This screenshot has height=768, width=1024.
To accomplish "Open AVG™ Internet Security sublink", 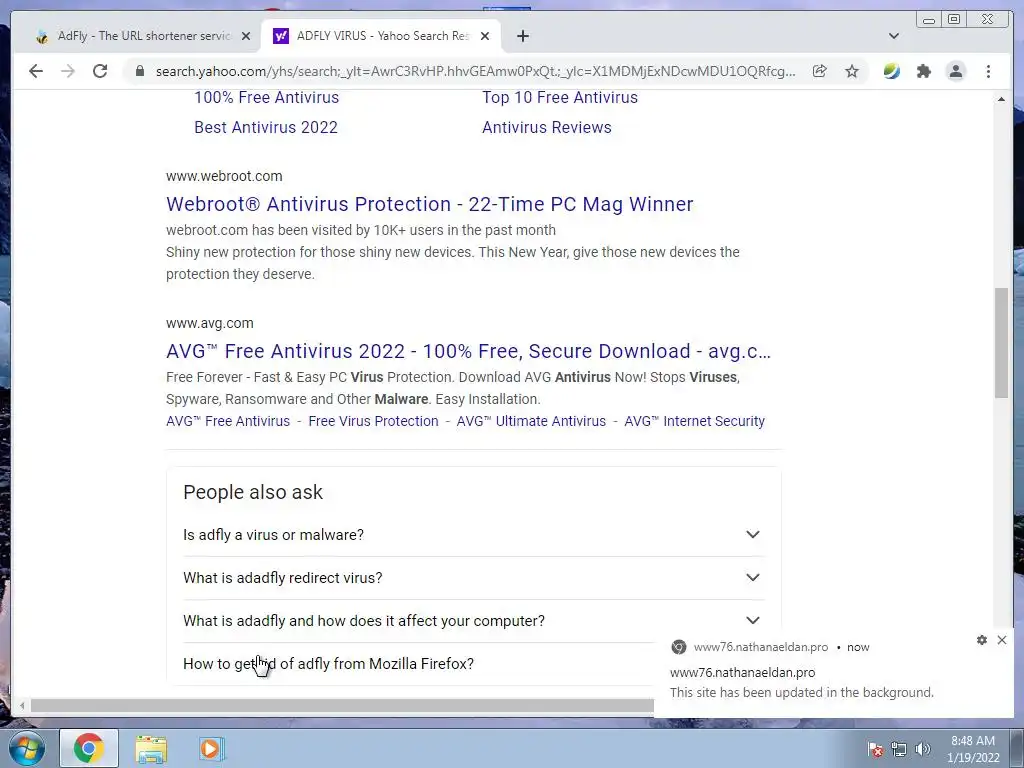I will pyautogui.click(x=694, y=421).
